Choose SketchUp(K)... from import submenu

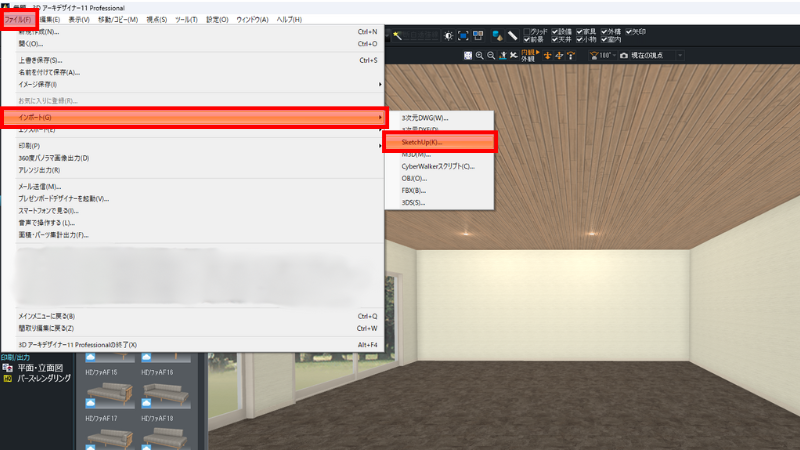(439, 142)
